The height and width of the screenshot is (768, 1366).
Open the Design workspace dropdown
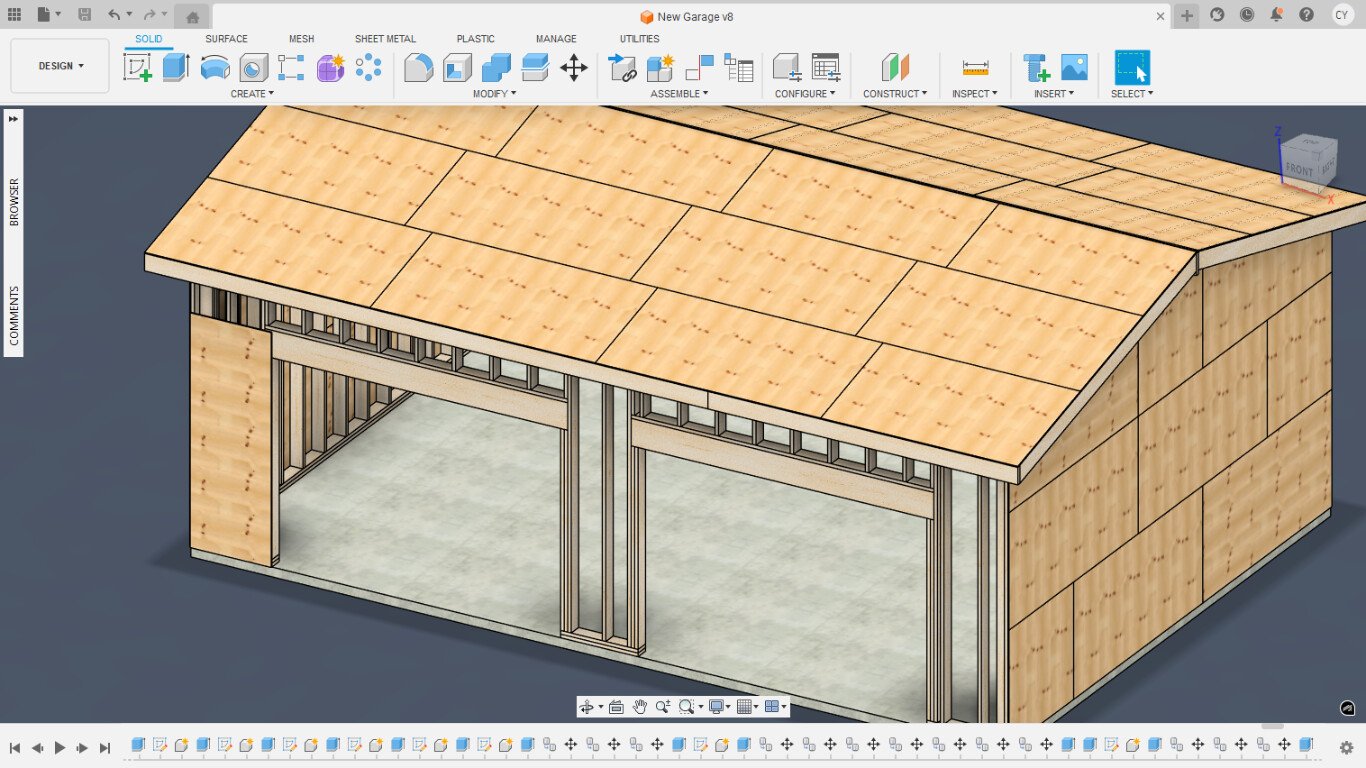(x=60, y=66)
